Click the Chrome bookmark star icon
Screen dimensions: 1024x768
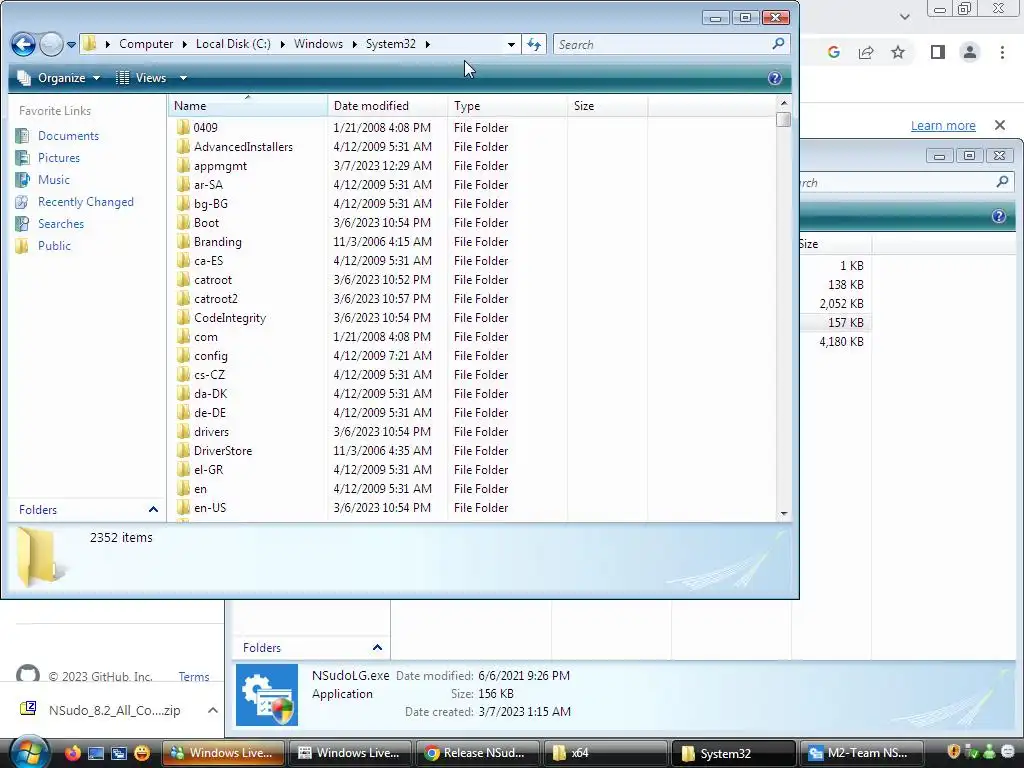pyautogui.click(x=898, y=52)
